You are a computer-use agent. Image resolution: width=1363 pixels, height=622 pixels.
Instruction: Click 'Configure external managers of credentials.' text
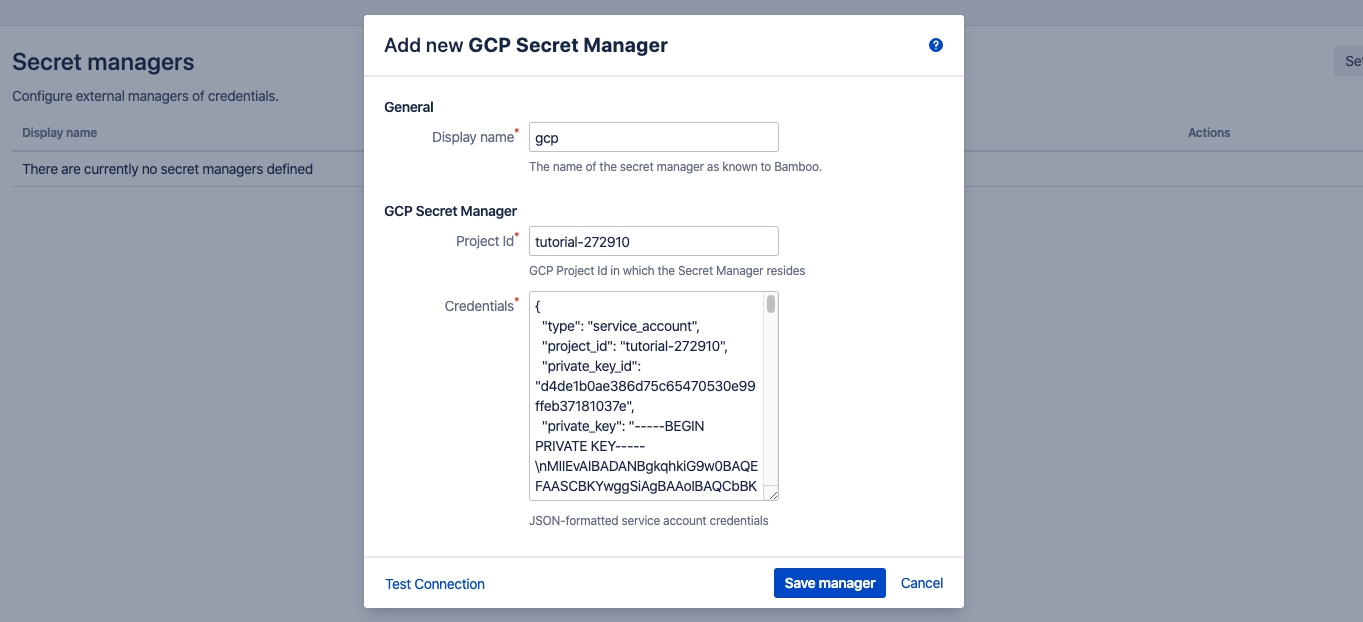pos(145,97)
